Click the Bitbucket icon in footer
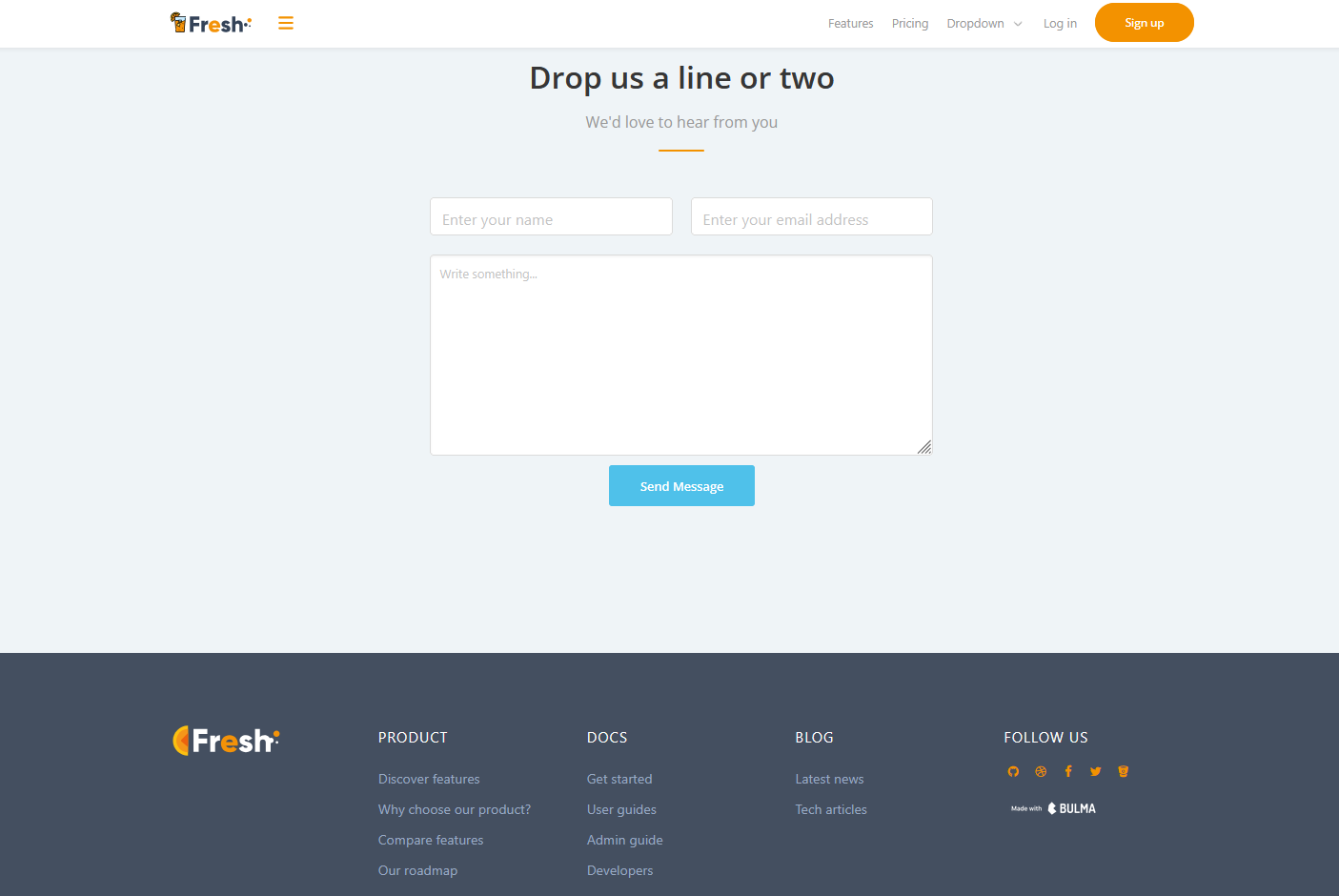This screenshot has width=1339, height=896. [x=1124, y=772]
